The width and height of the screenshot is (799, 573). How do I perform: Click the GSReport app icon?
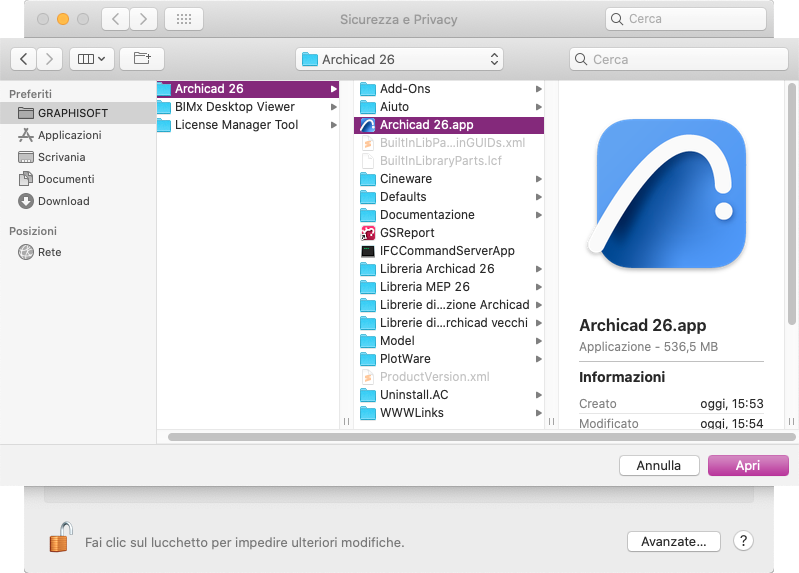point(367,233)
